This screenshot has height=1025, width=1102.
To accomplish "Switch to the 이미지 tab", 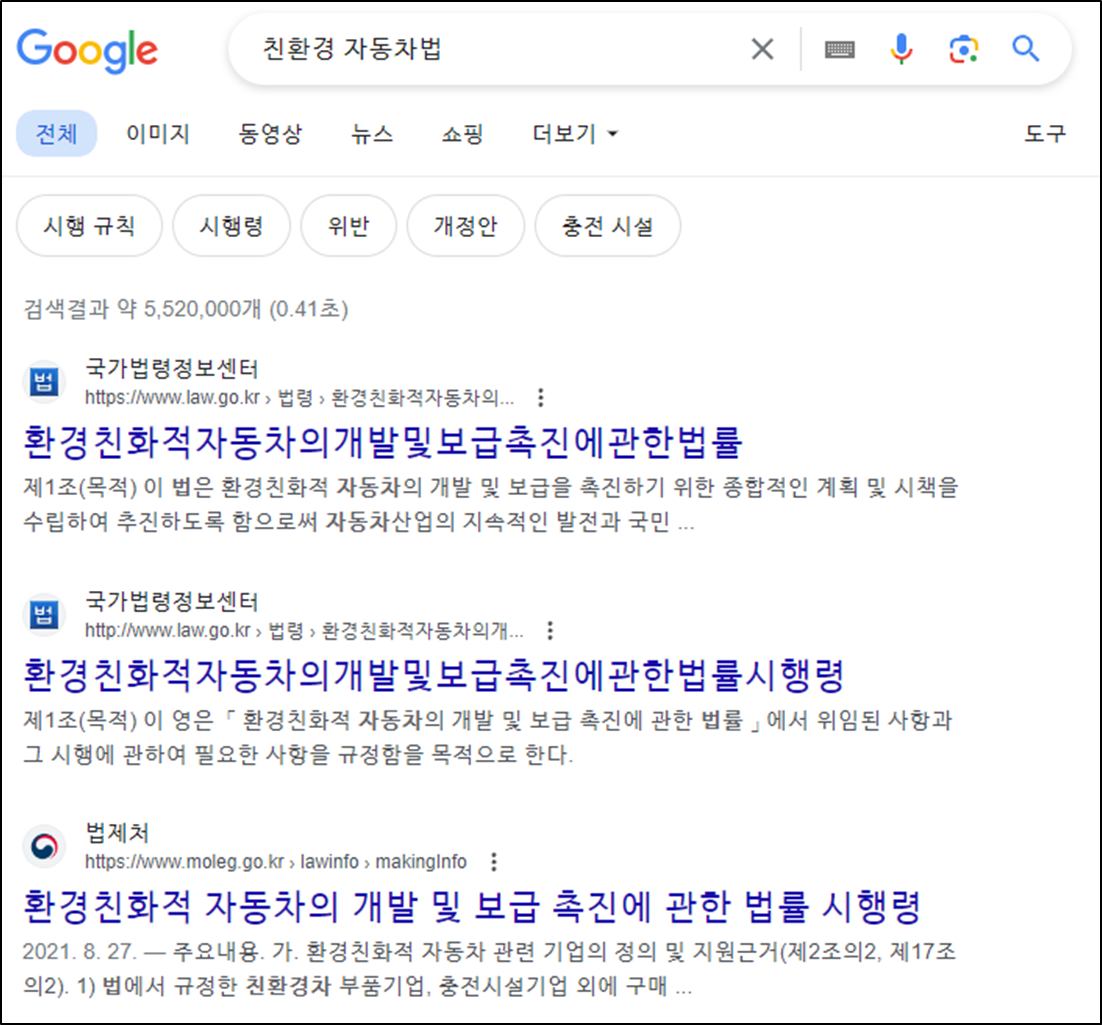I will [158, 134].
